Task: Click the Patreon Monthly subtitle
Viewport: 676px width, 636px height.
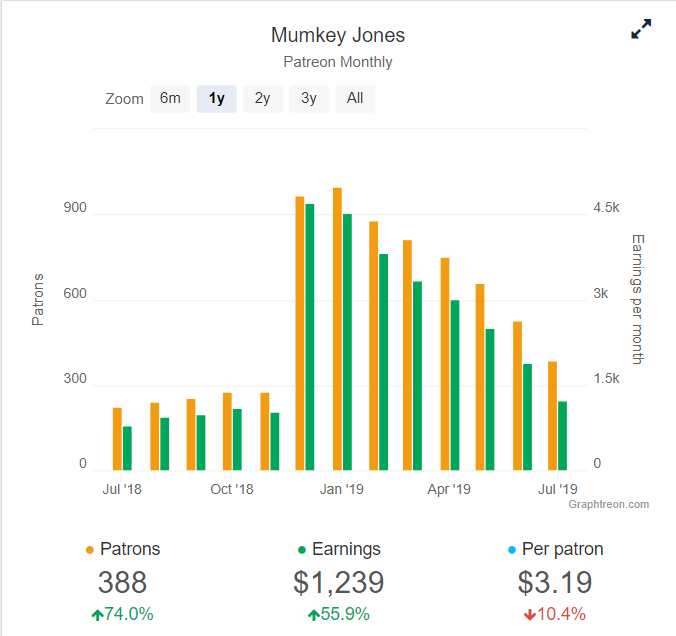Action: 338,62
